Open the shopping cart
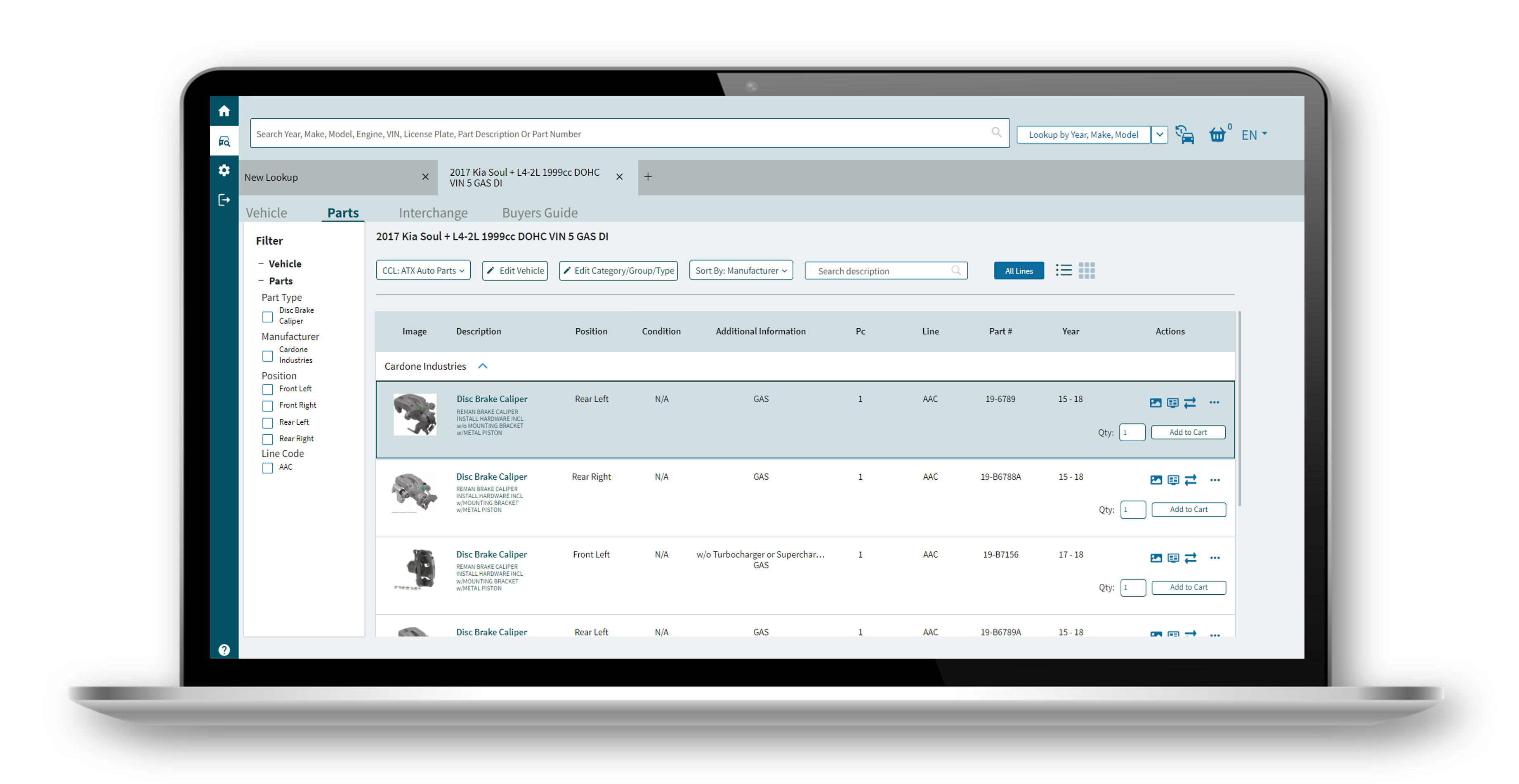1519x784 pixels. click(x=1218, y=134)
